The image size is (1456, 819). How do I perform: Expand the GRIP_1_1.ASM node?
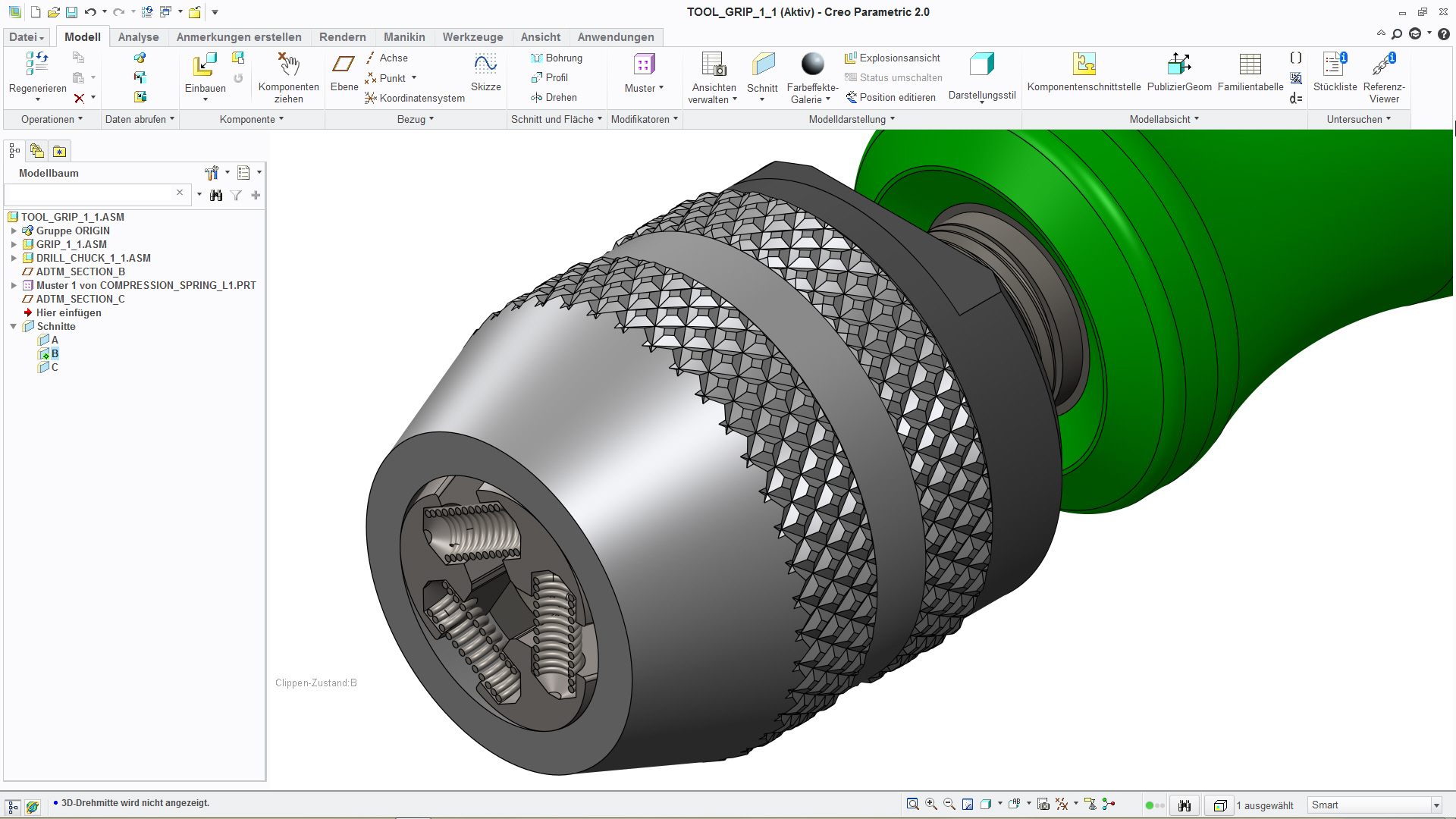(14, 244)
